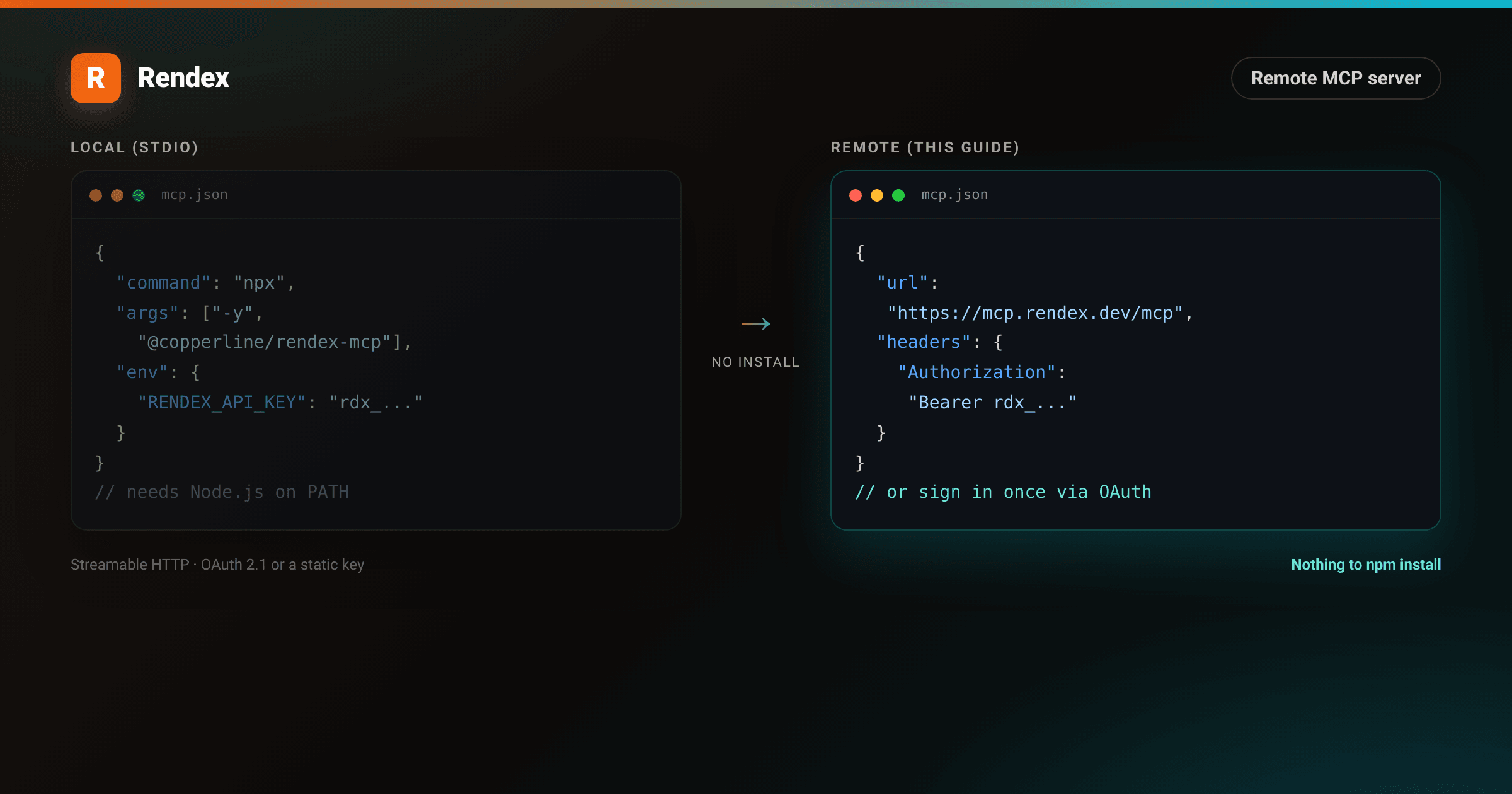The width and height of the screenshot is (1512, 794).
Task: Click the Remote MCP server badge
Action: pos(1336,78)
